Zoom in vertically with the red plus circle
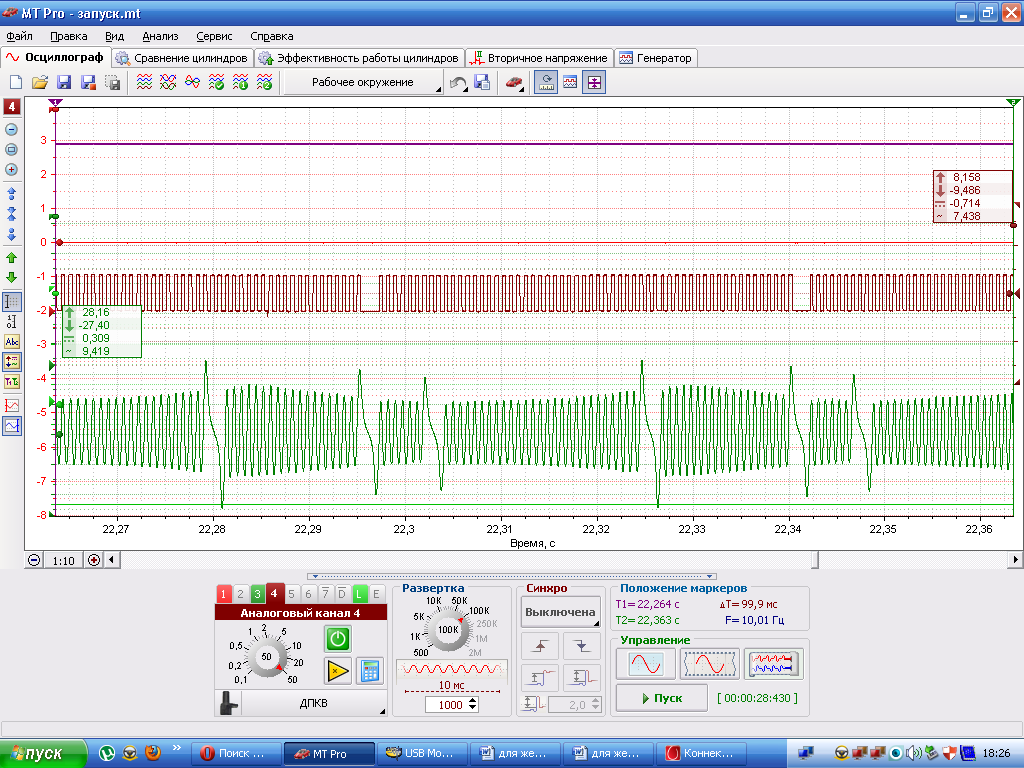1024x768 pixels. [11, 170]
